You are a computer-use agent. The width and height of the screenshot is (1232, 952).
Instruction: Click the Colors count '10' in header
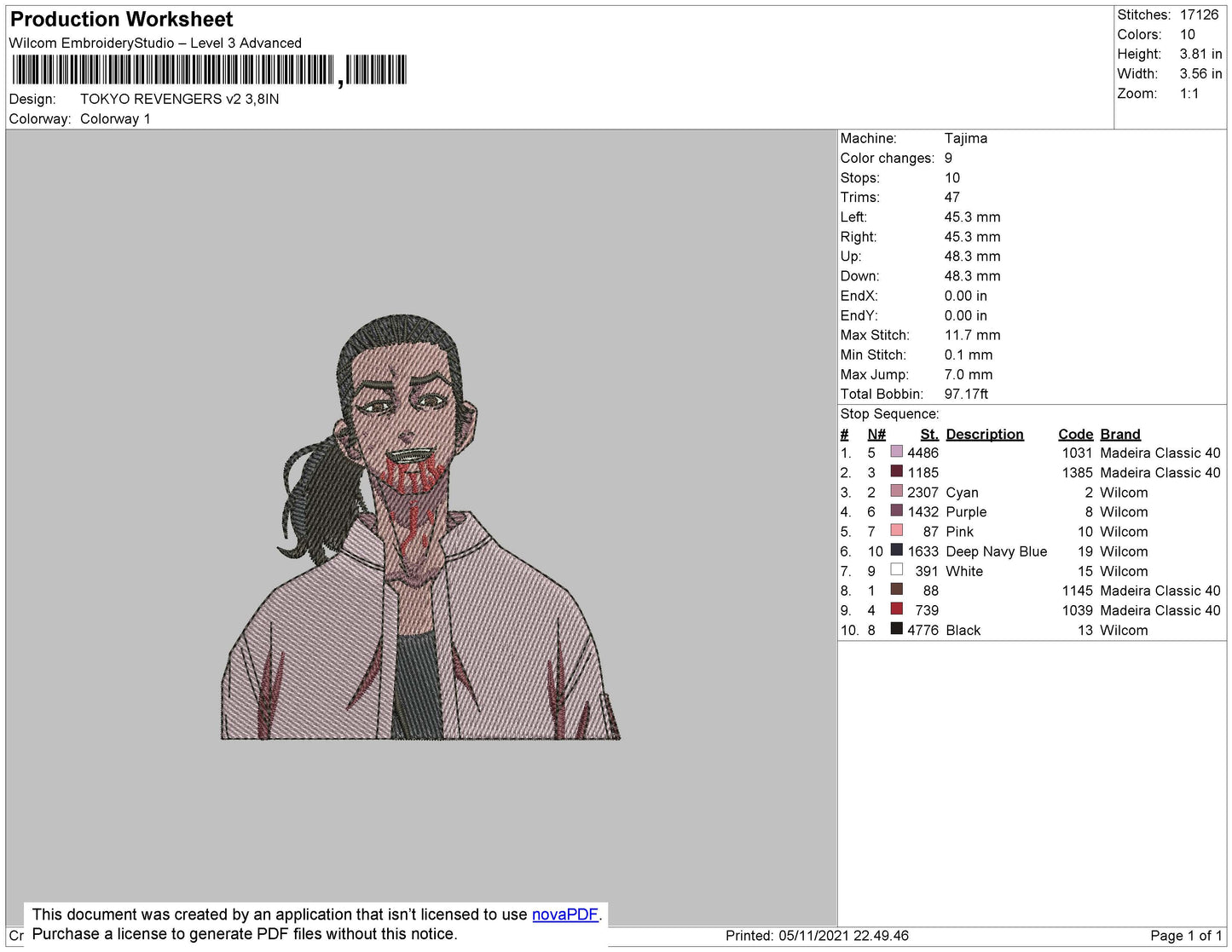[1188, 34]
